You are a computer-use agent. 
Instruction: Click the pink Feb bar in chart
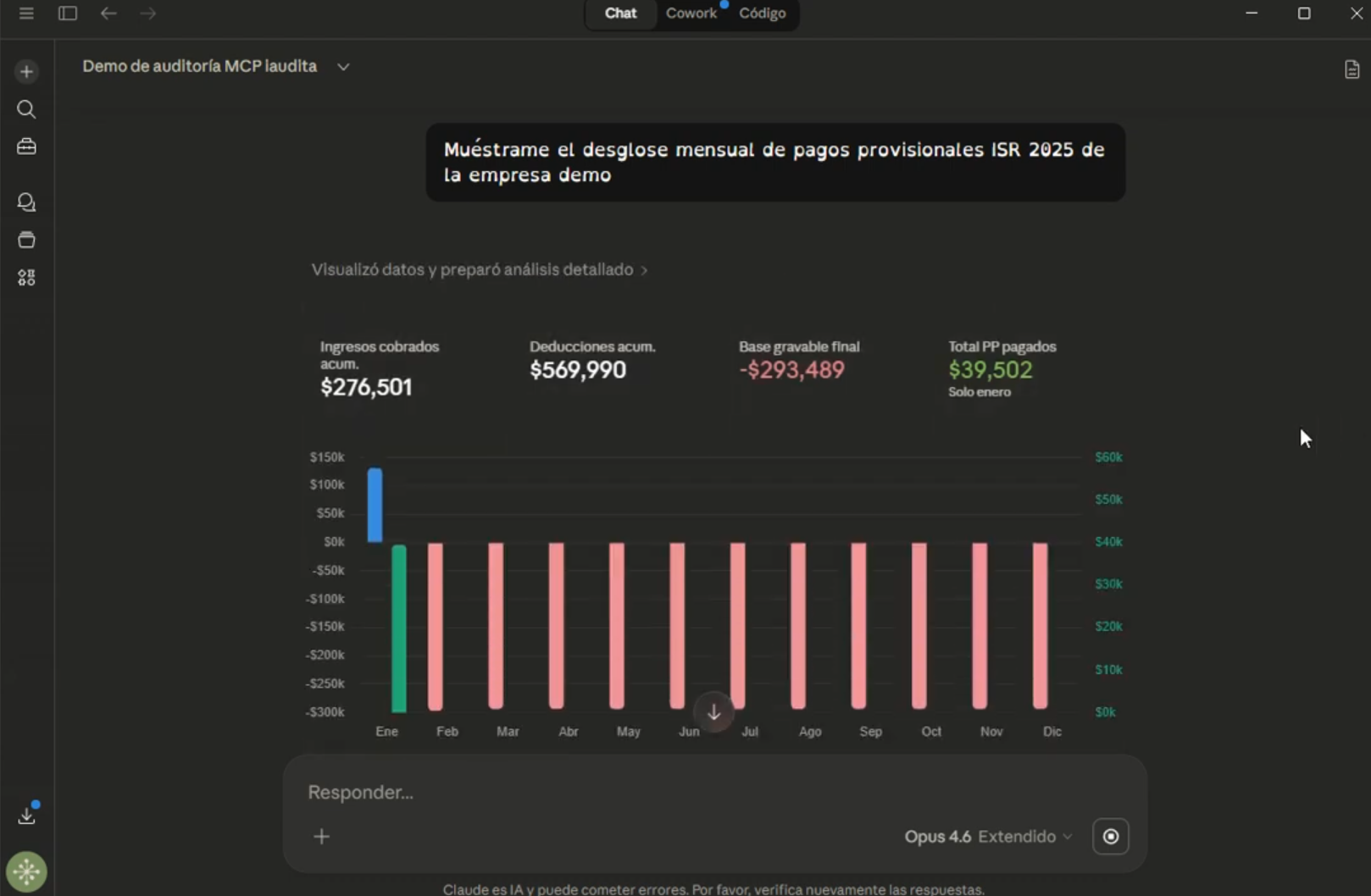coord(436,626)
